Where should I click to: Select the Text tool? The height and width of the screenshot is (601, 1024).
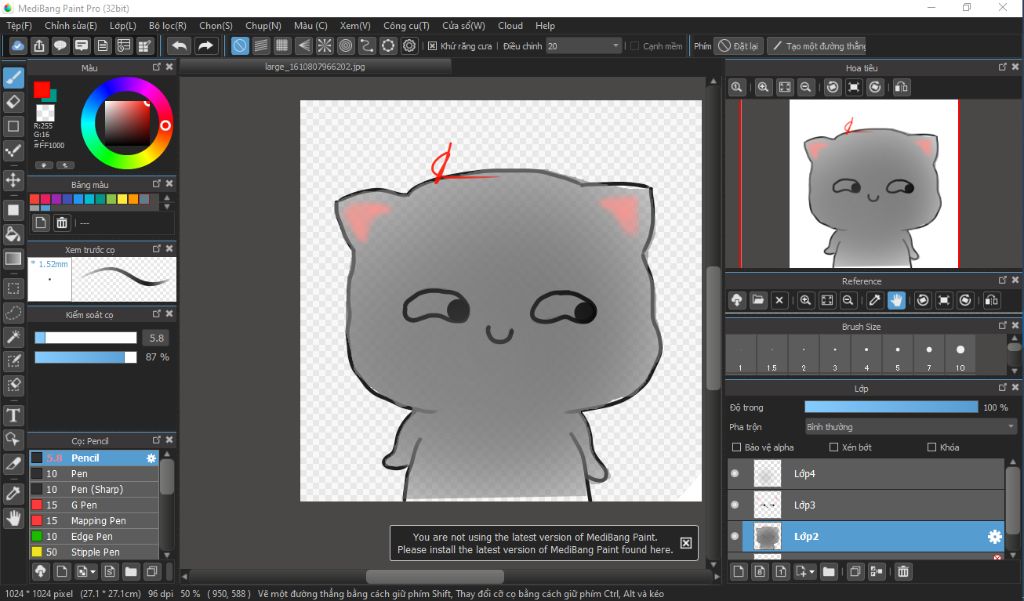[13, 415]
